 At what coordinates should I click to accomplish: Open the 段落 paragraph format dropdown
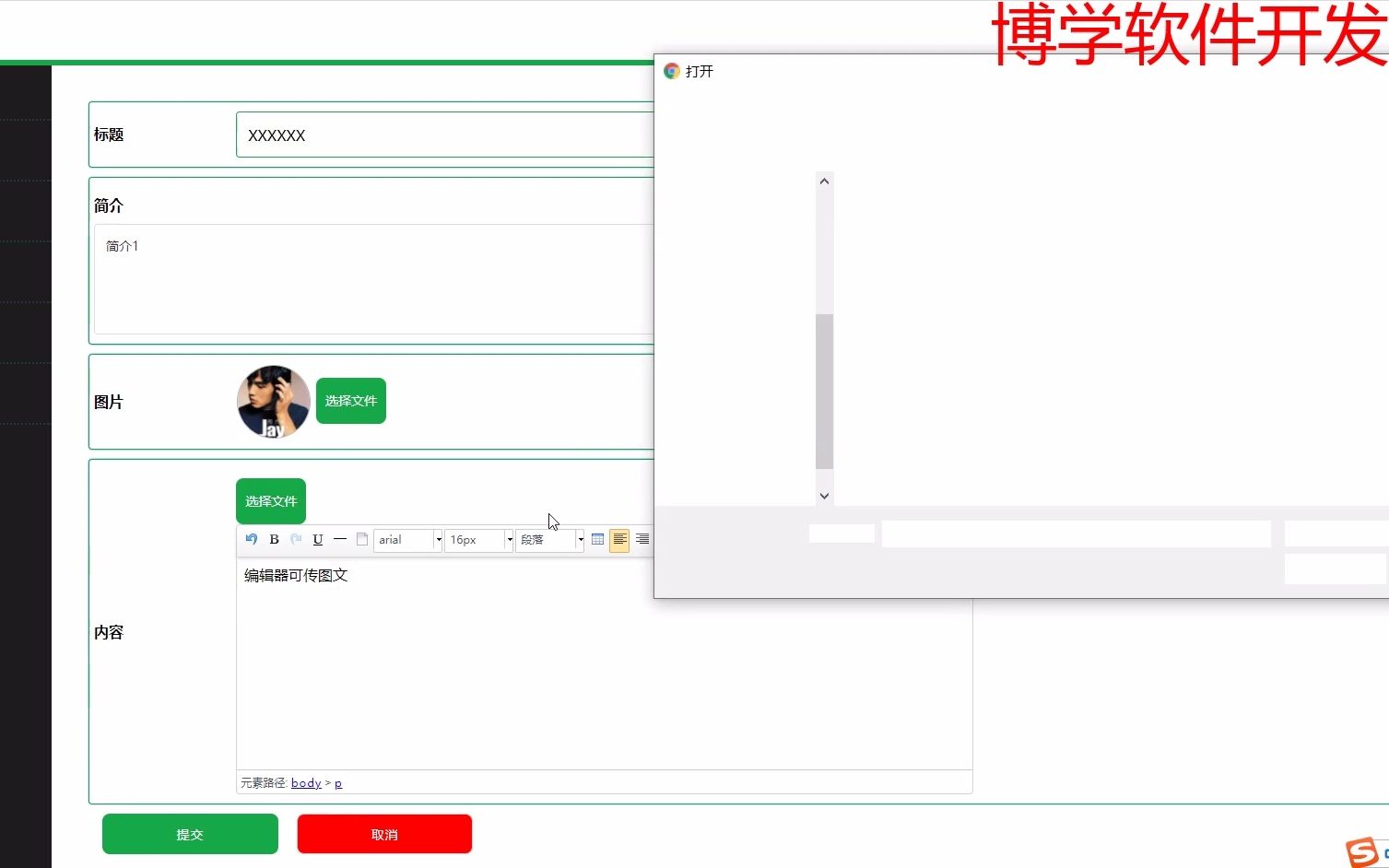548,539
